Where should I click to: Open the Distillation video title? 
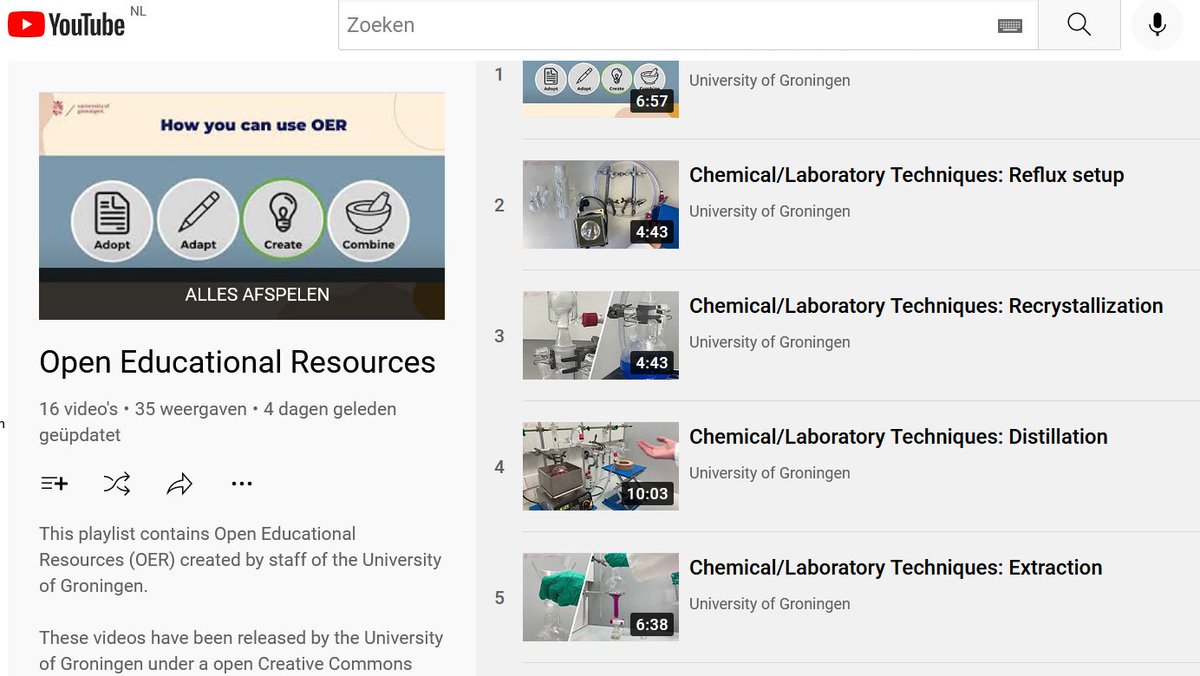pos(898,436)
